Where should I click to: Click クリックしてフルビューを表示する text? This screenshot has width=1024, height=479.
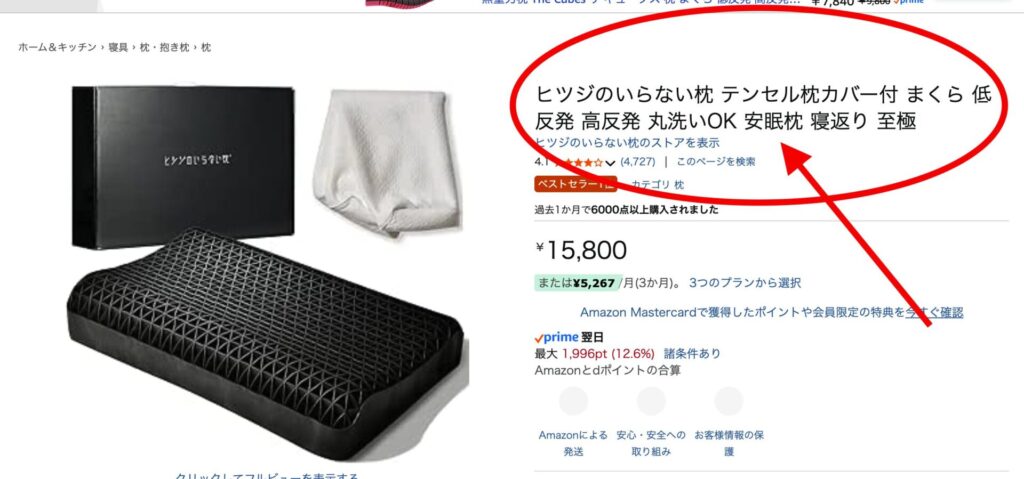click(266, 476)
